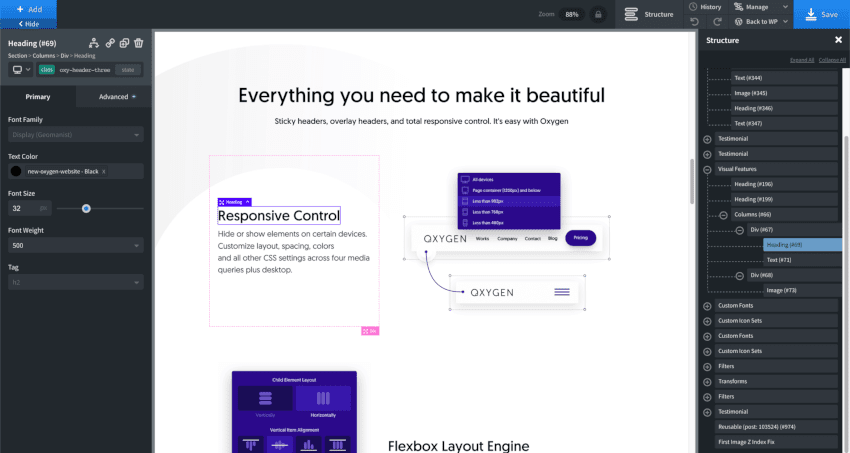Hide the left sidebar panel
This screenshot has width=850, height=453.
28,24
